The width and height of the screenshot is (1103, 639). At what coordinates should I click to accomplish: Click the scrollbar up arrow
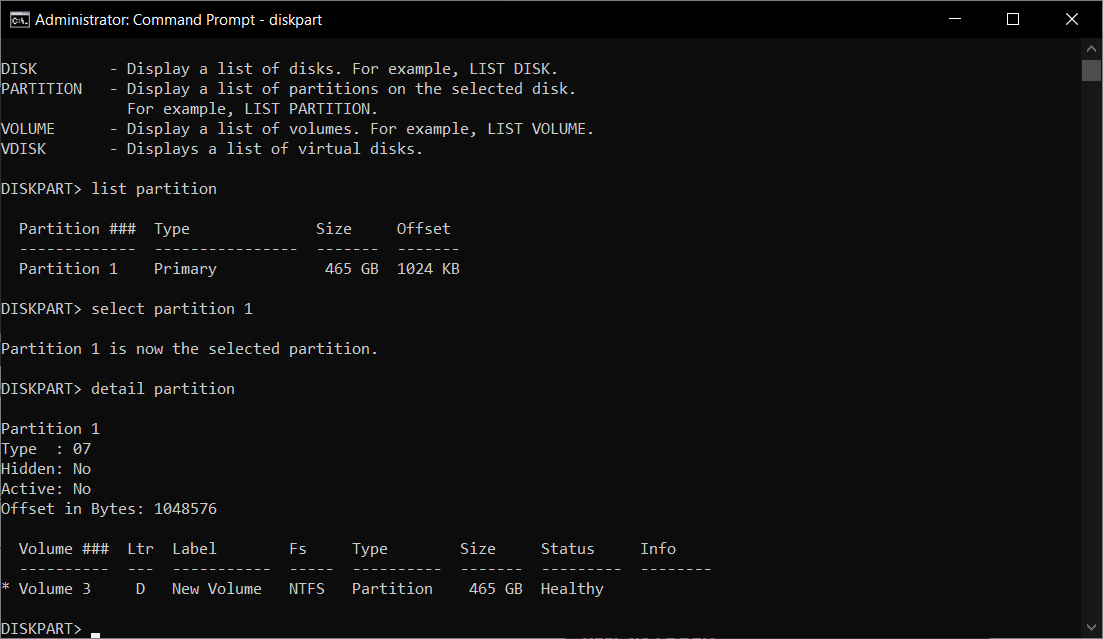1091,49
